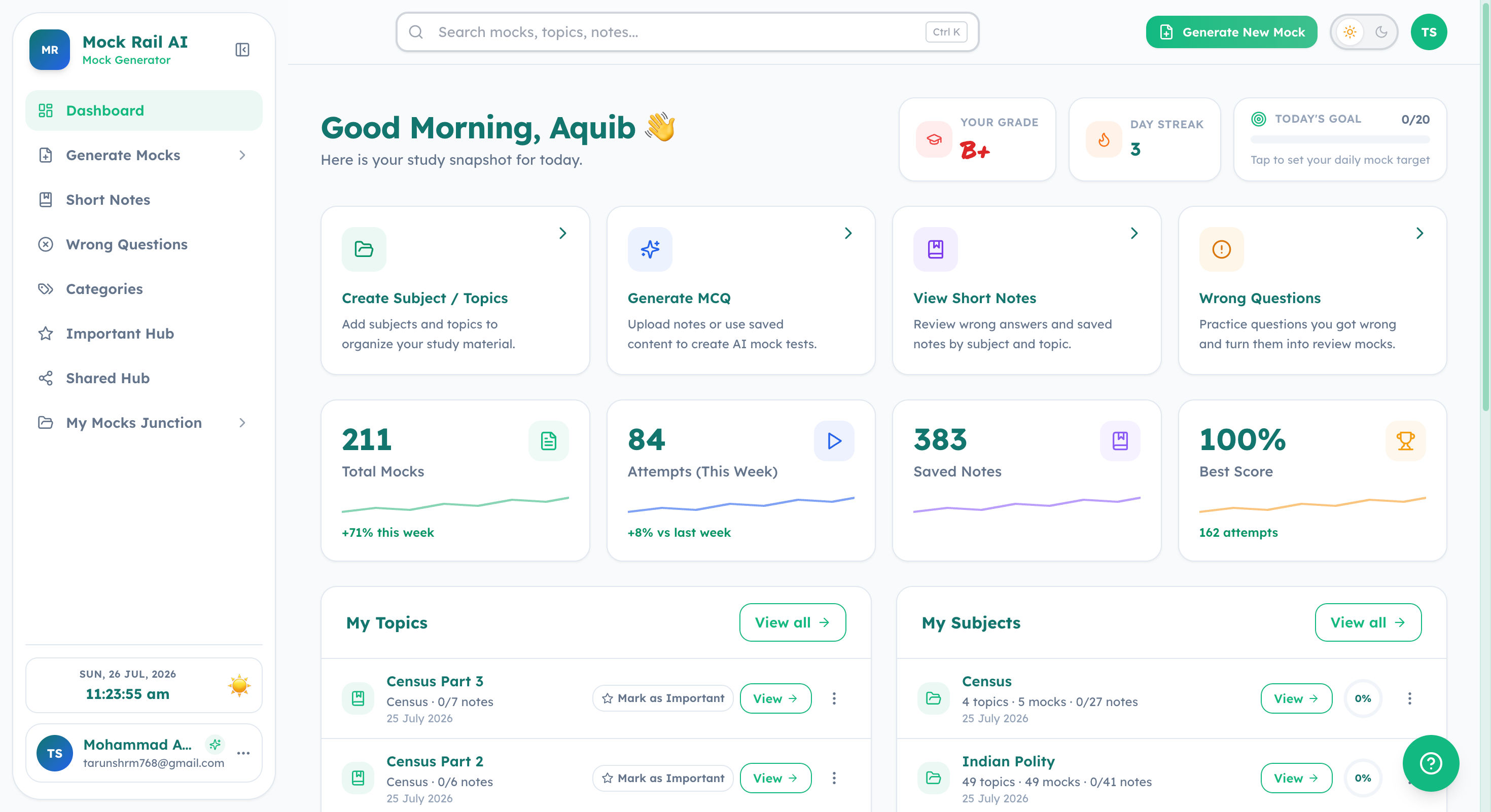View the Census subject
Viewport: 1491px width, 812px height.
[x=1296, y=698]
